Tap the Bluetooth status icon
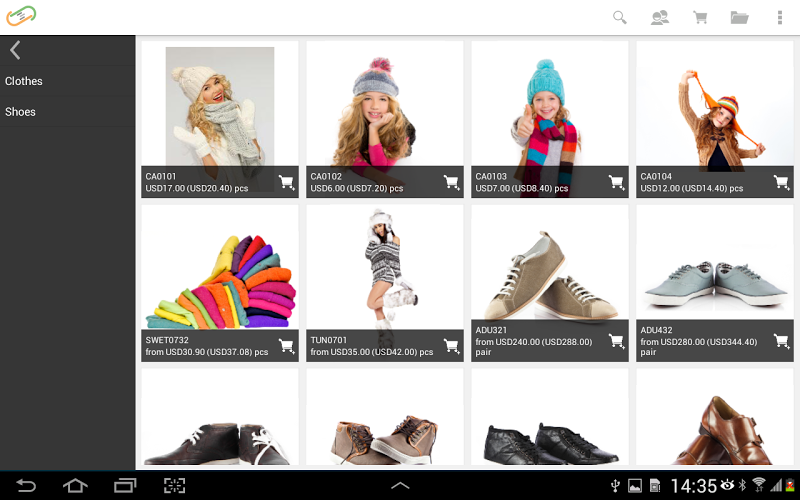The width and height of the screenshot is (800, 500). (x=742, y=485)
